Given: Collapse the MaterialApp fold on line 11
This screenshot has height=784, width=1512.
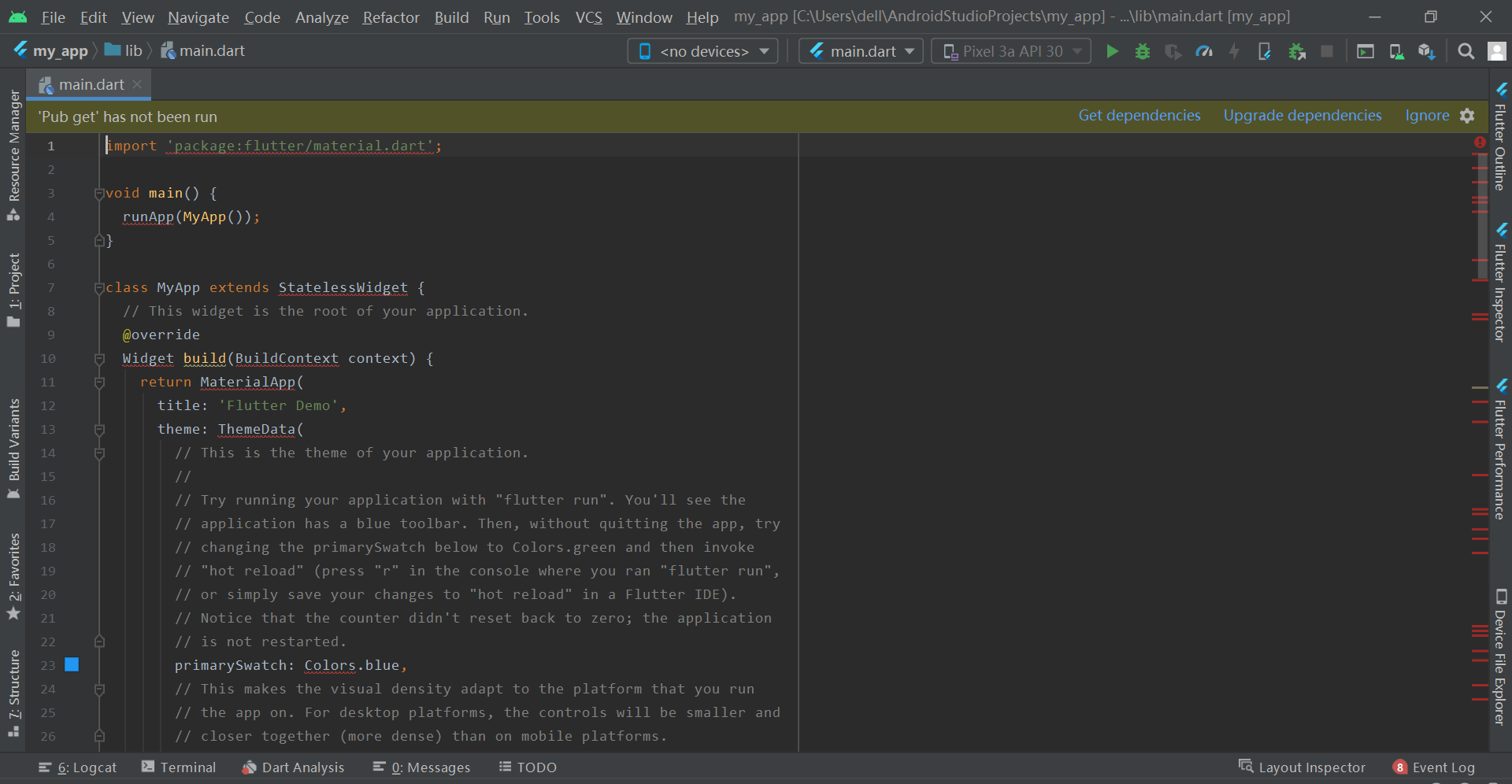Looking at the screenshot, I should pyautogui.click(x=99, y=382).
